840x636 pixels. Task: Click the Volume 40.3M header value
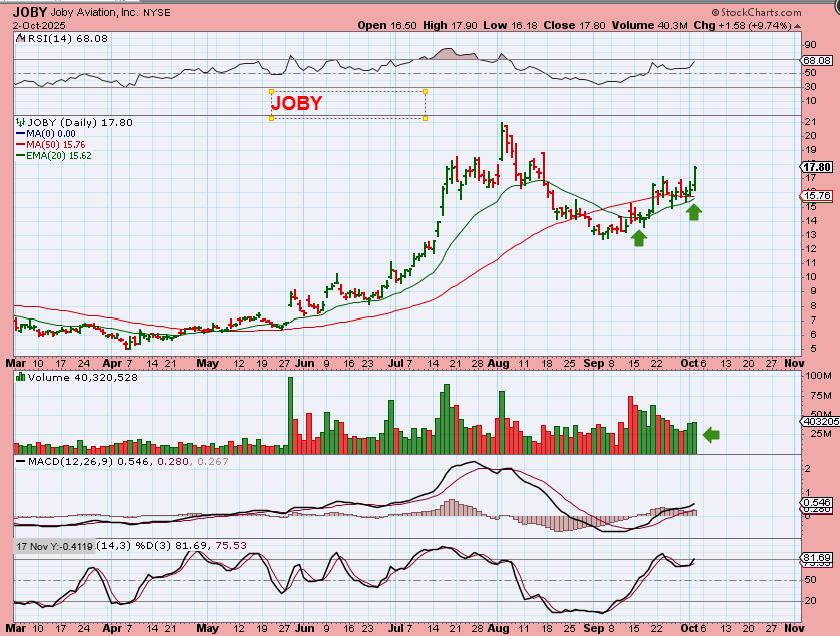pos(650,25)
